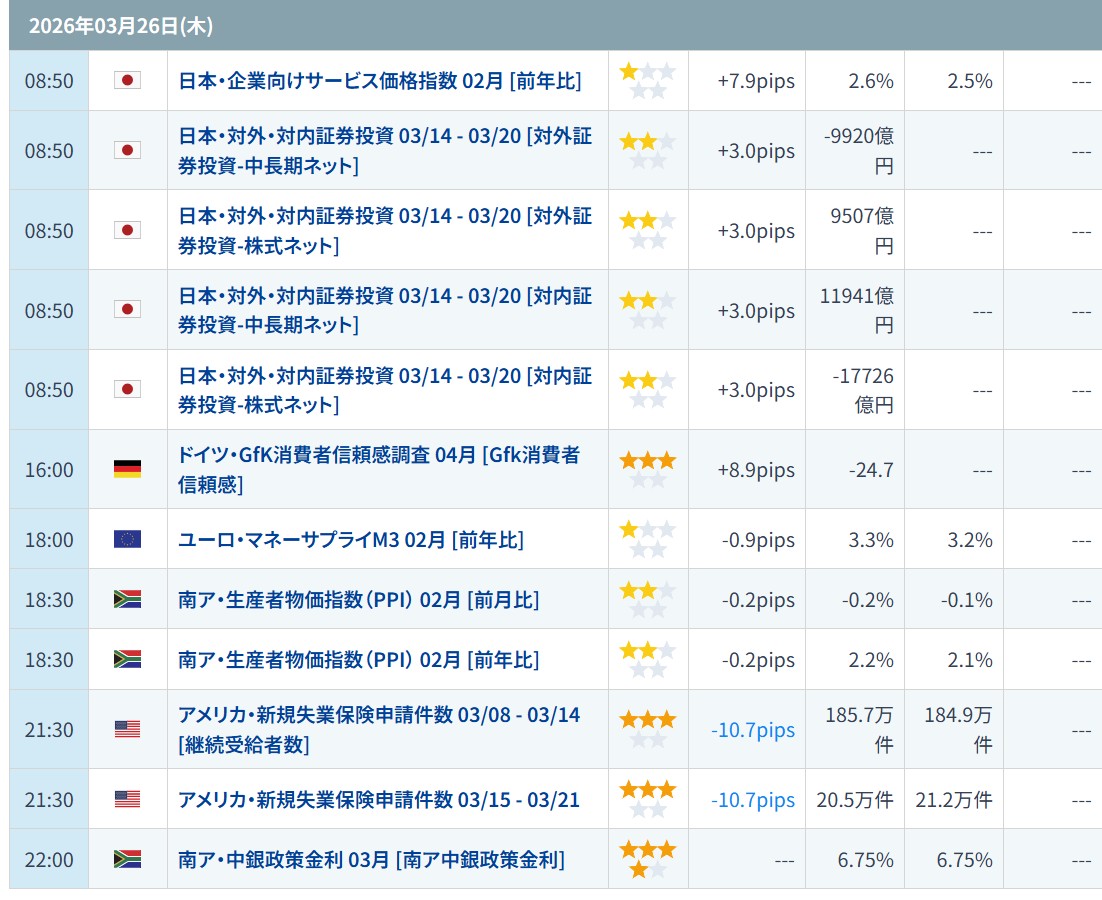Open 対内証券投資-中長期ネット link
The width and height of the screenshot is (1102, 900).
(385, 310)
